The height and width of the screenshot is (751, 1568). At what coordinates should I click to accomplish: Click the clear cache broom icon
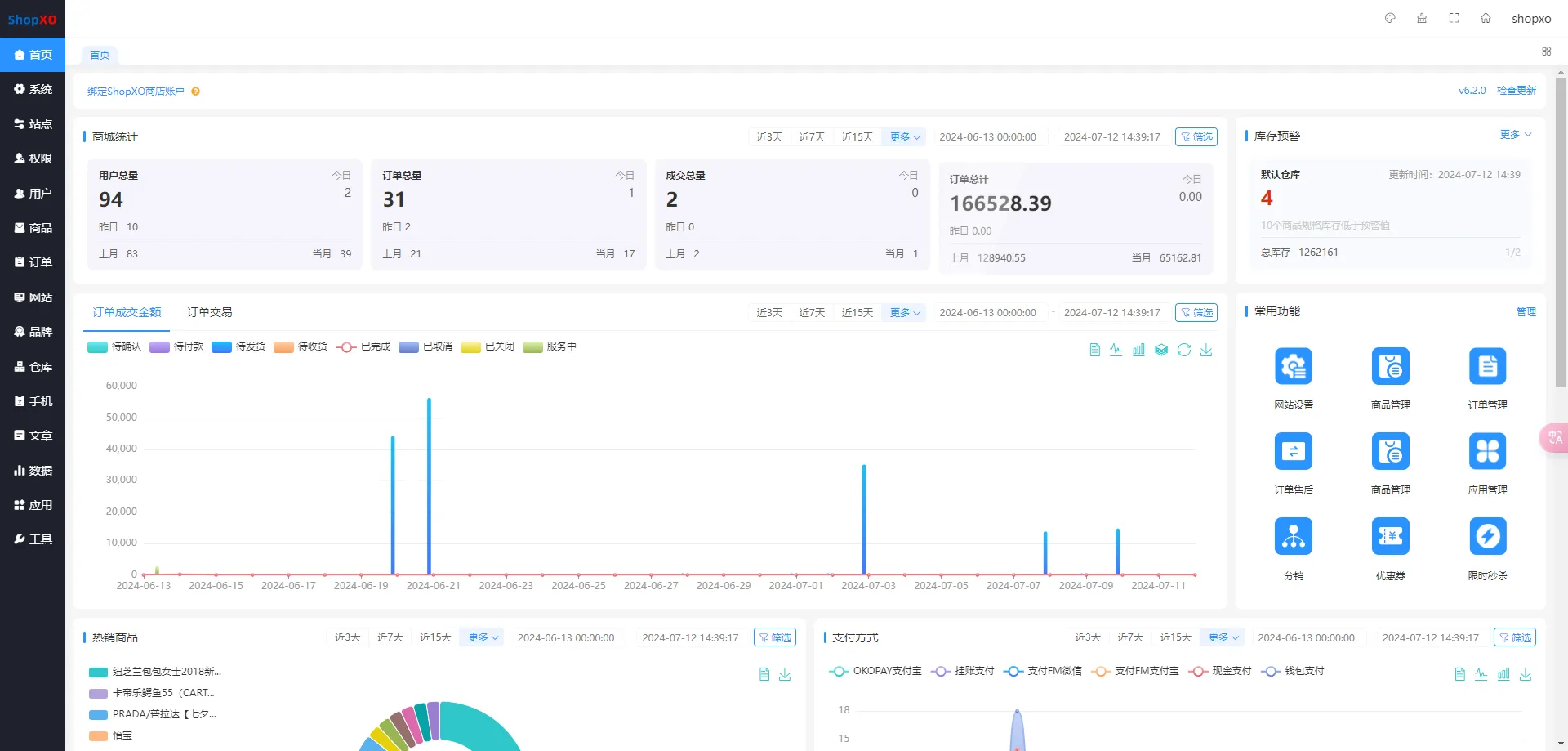click(x=1422, y=18)
